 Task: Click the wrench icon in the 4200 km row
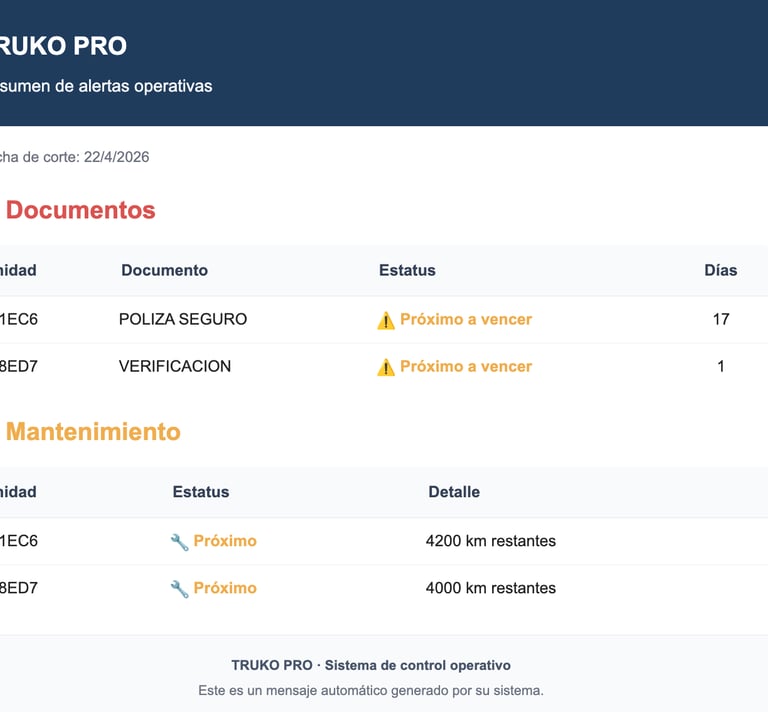180,542
